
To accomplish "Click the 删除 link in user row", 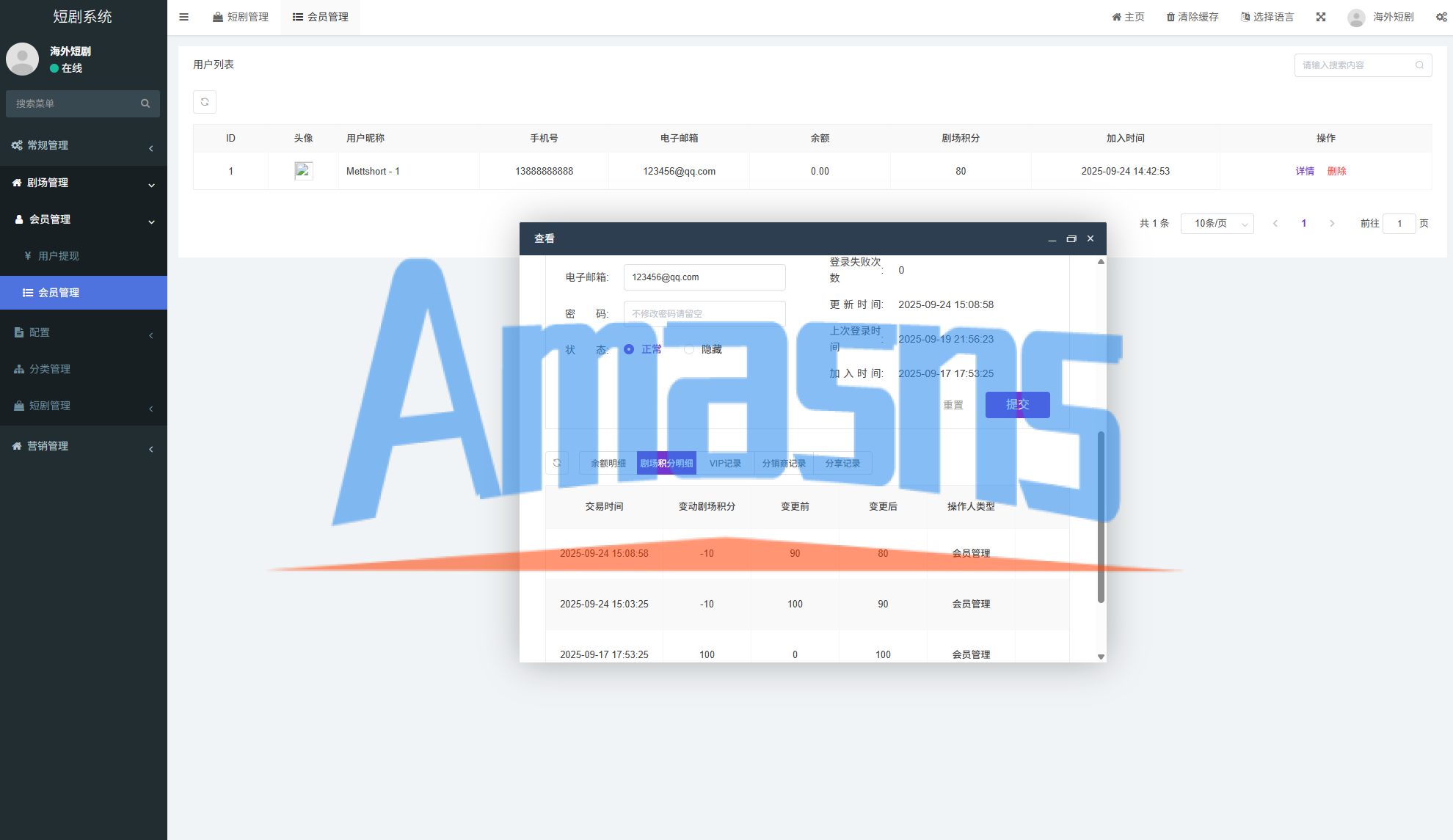I will tap(1336, 171).
